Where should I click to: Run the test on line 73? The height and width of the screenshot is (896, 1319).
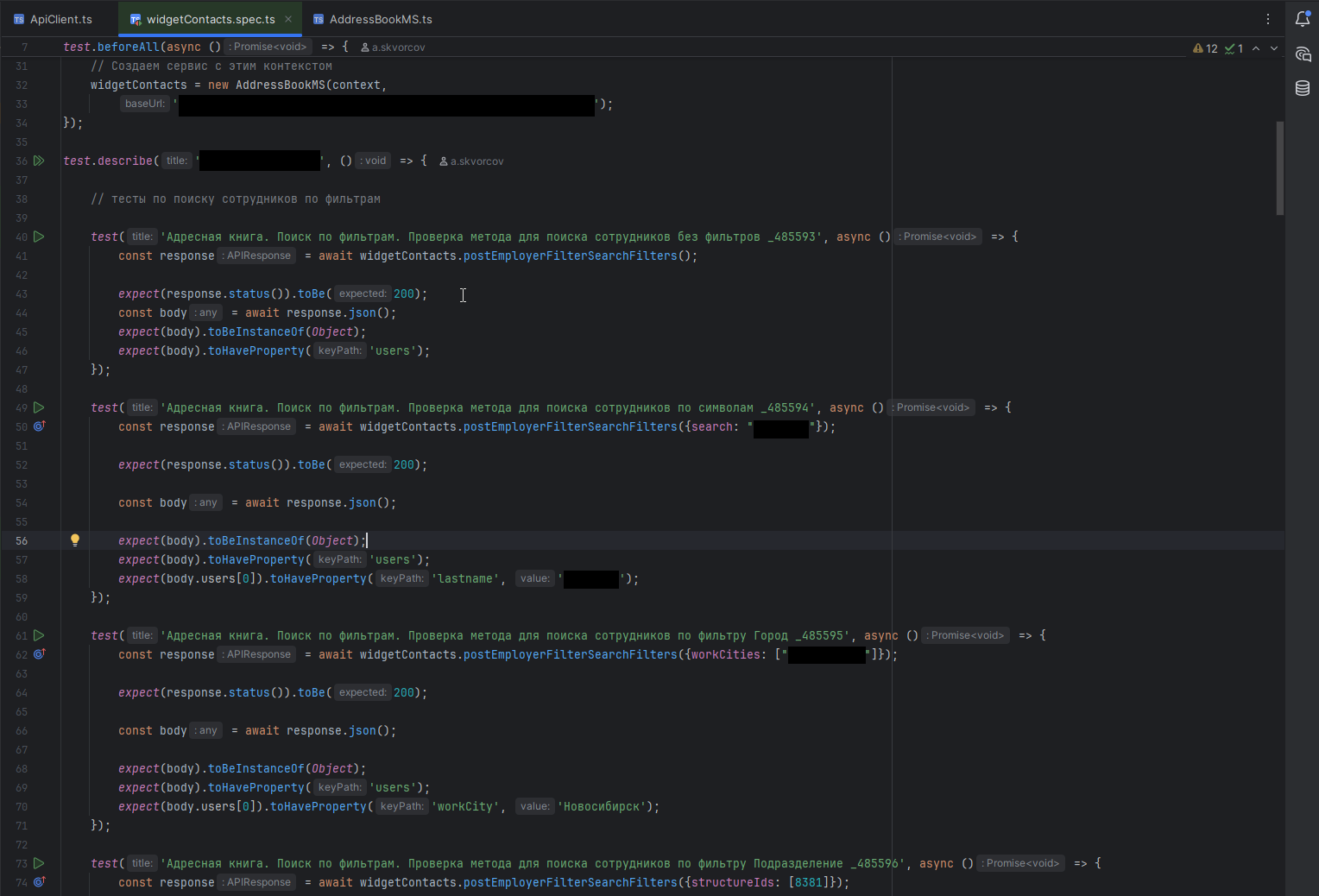[x=39, y=863]
